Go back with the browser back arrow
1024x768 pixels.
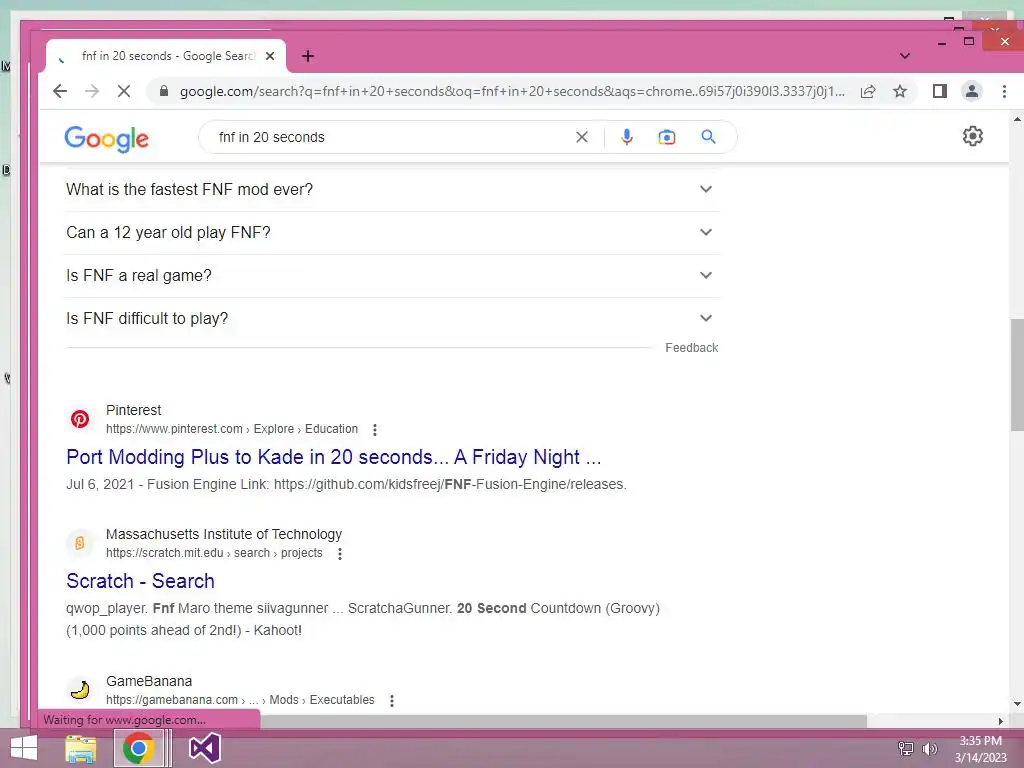(x=60, y=91)
